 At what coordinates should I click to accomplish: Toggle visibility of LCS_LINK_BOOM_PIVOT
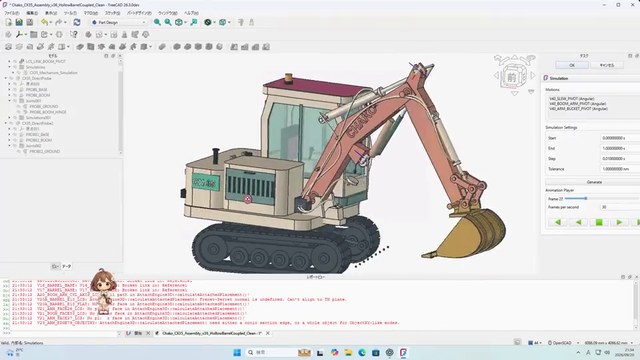pos(15,61)
